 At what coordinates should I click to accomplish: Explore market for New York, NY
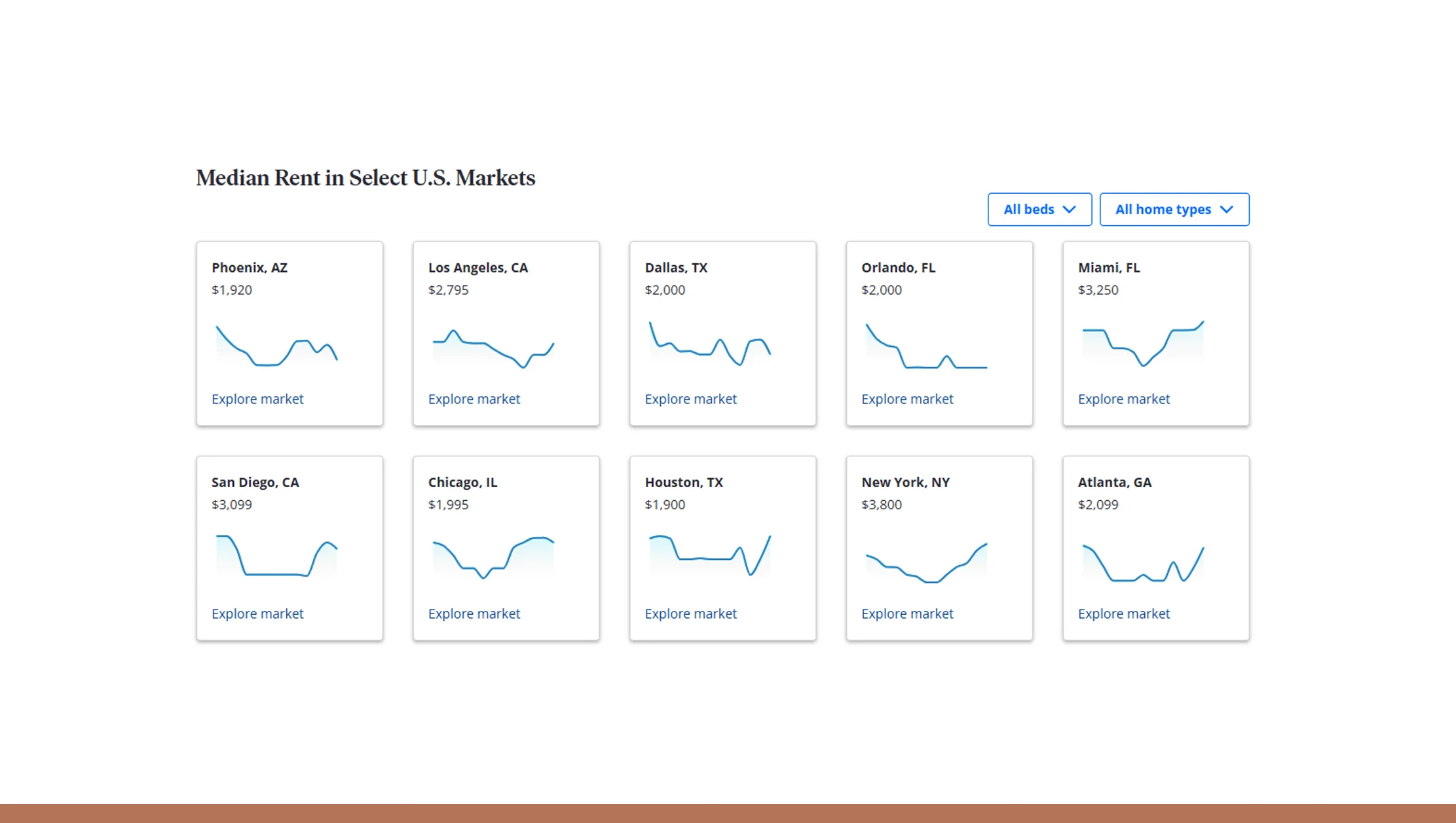tap(907, 613)
